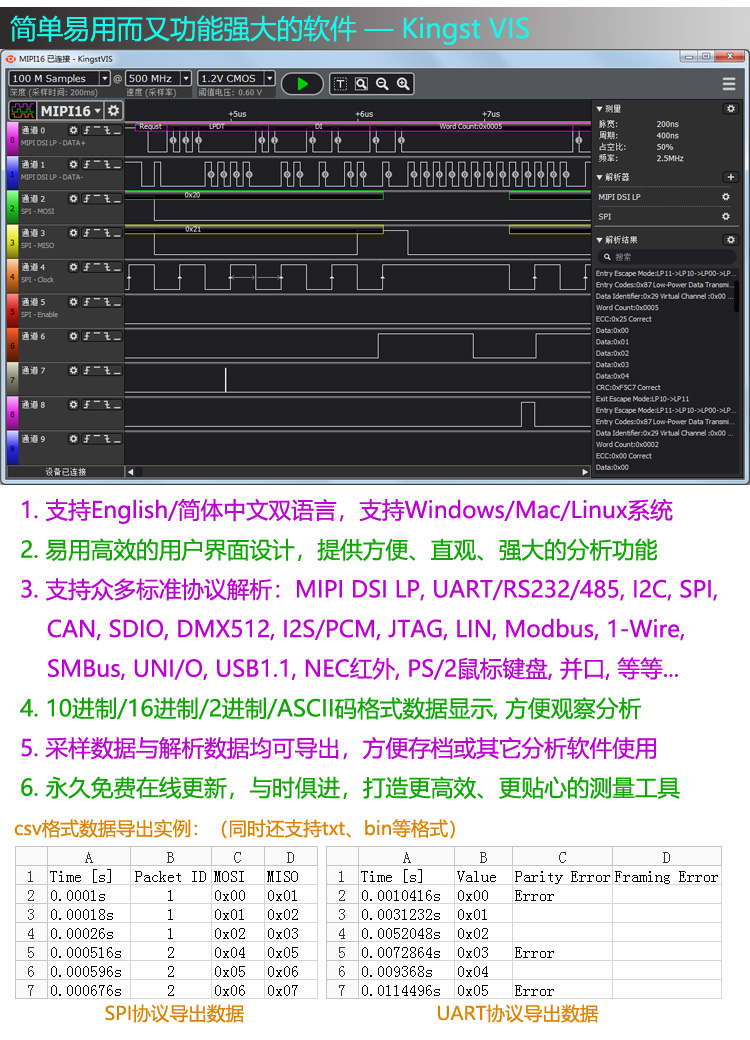Select result row 'Exit Escape Mode:LP10->LP11'
Screen dimensions: 750x1040
tap(643, 399)
